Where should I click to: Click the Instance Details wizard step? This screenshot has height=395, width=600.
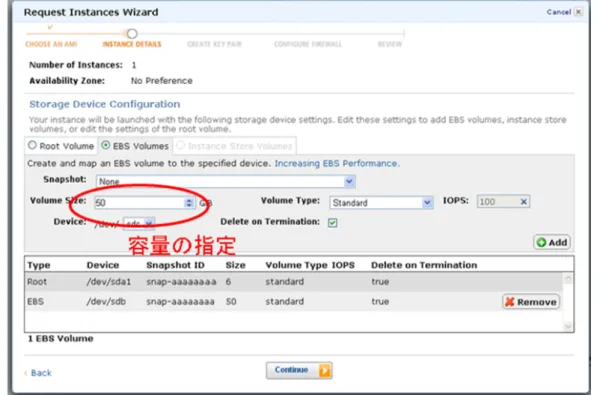tap(132, 44)
